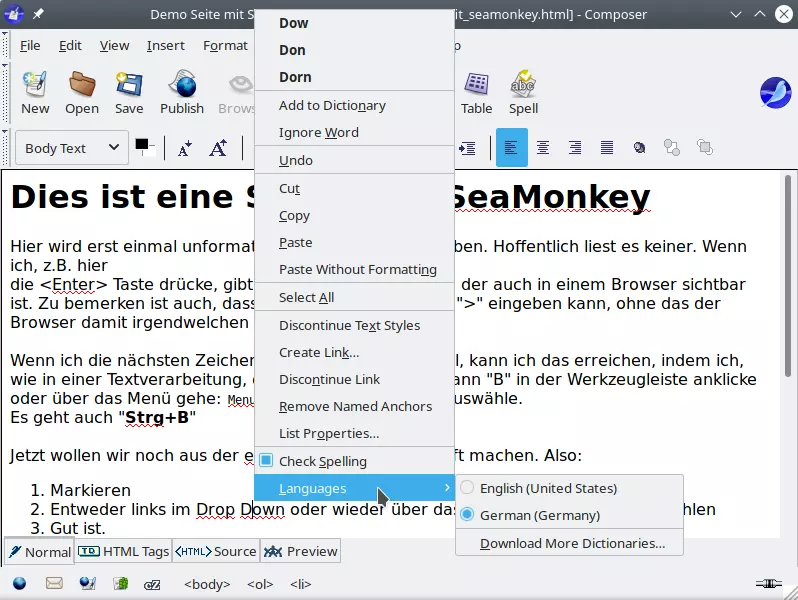Choose Copy from context menu
798x600 pixels.
[354, 215]
